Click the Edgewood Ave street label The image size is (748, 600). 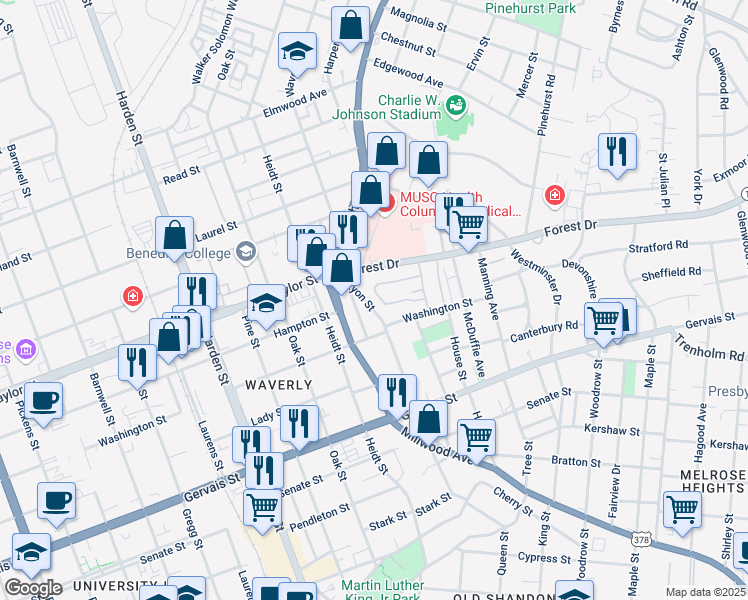pos(408,73)
